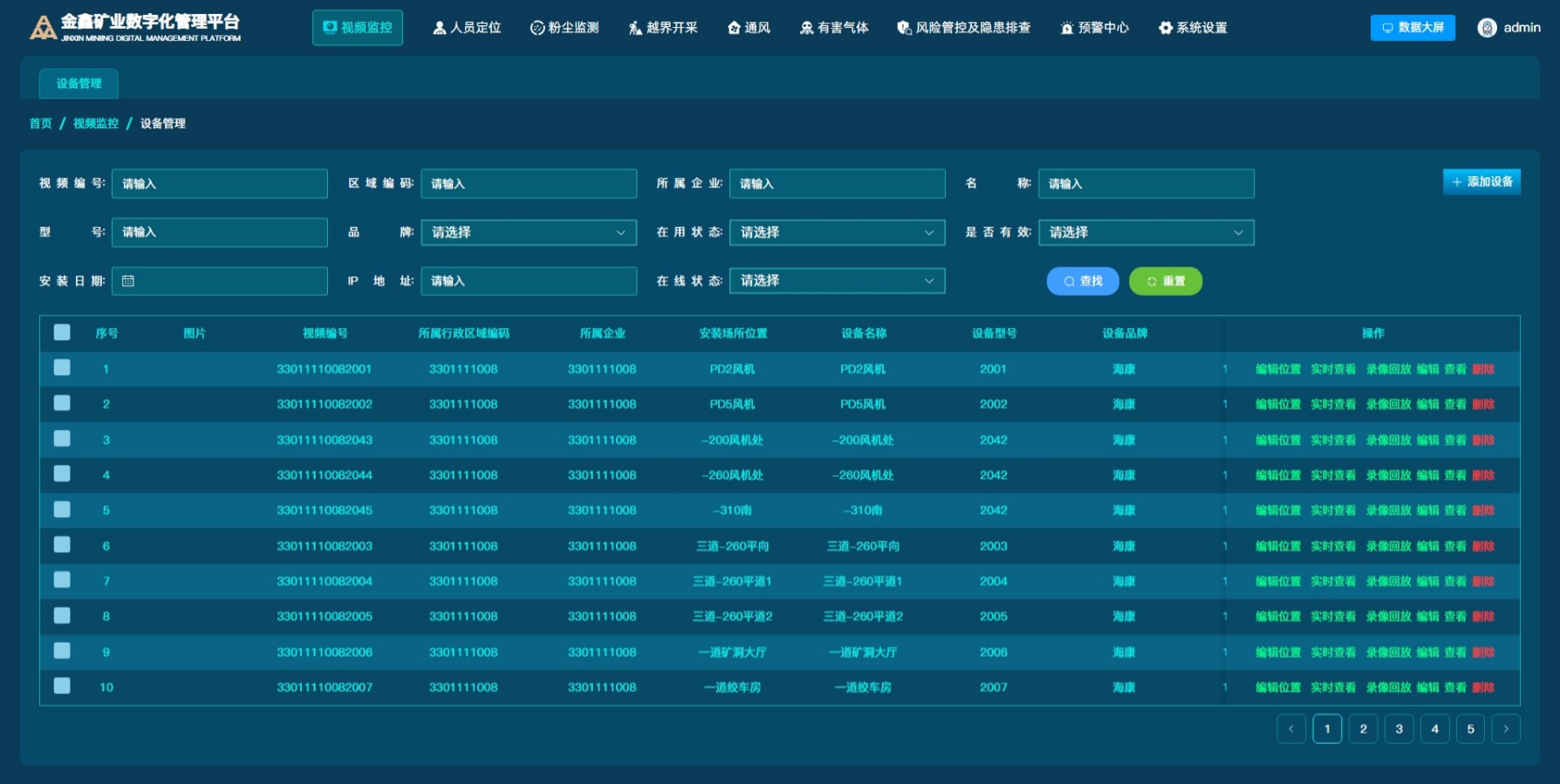1560x784 pixels.
Task: Click the Jinxin mining platform logo icon
Action: point(43,28)
